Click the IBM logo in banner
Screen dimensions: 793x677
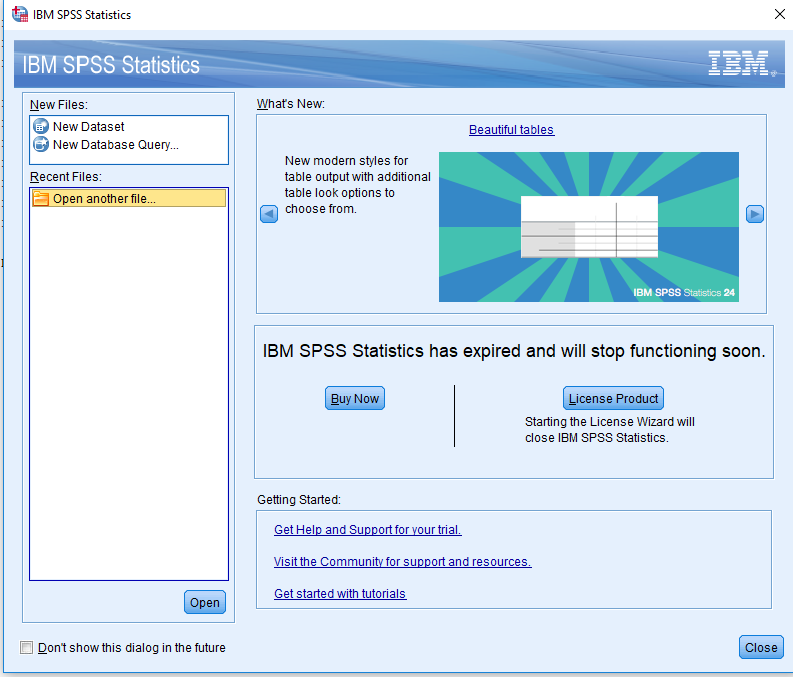(x=740, y=63)
